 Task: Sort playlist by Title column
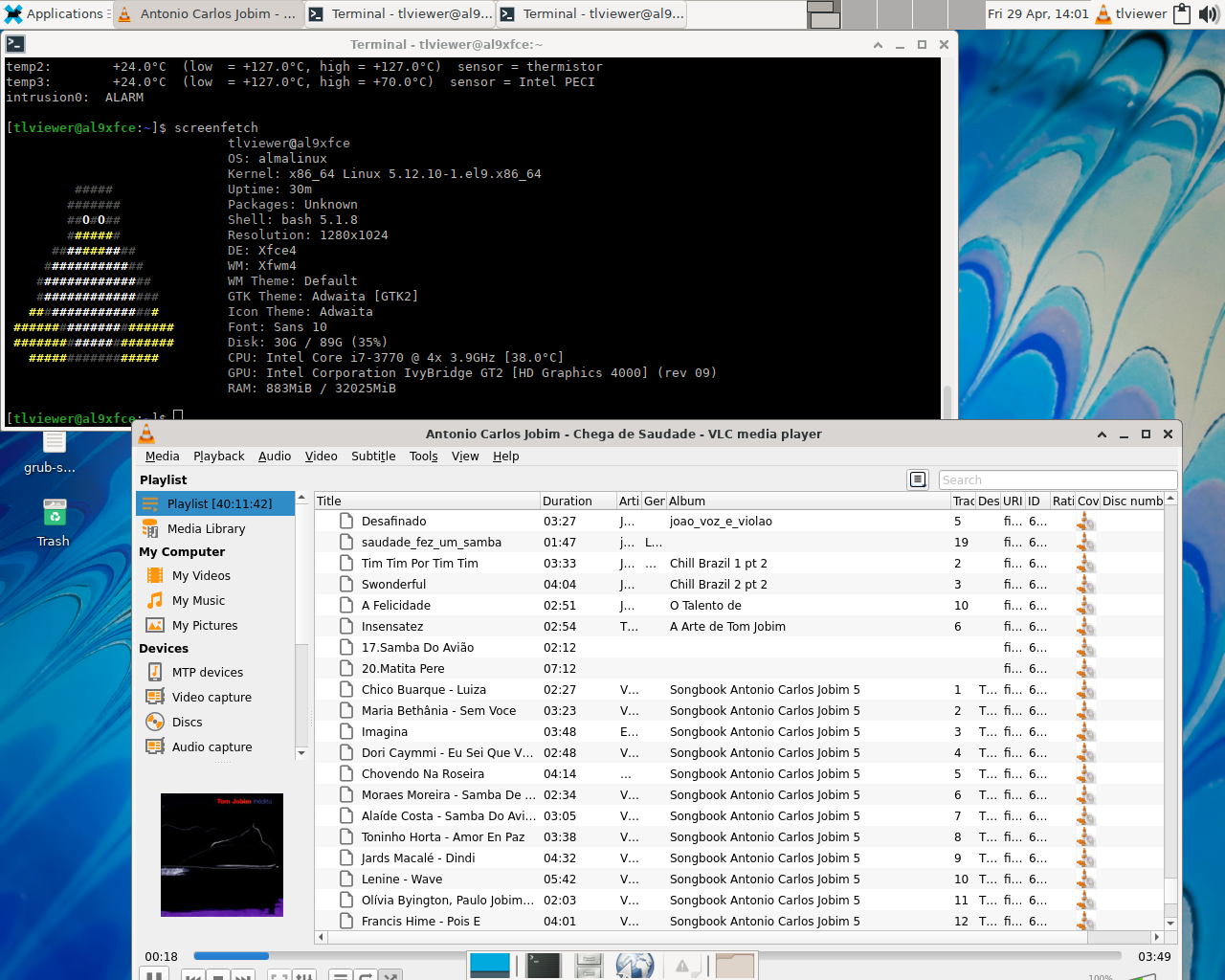pyautogui.click(x=427, y=501)
